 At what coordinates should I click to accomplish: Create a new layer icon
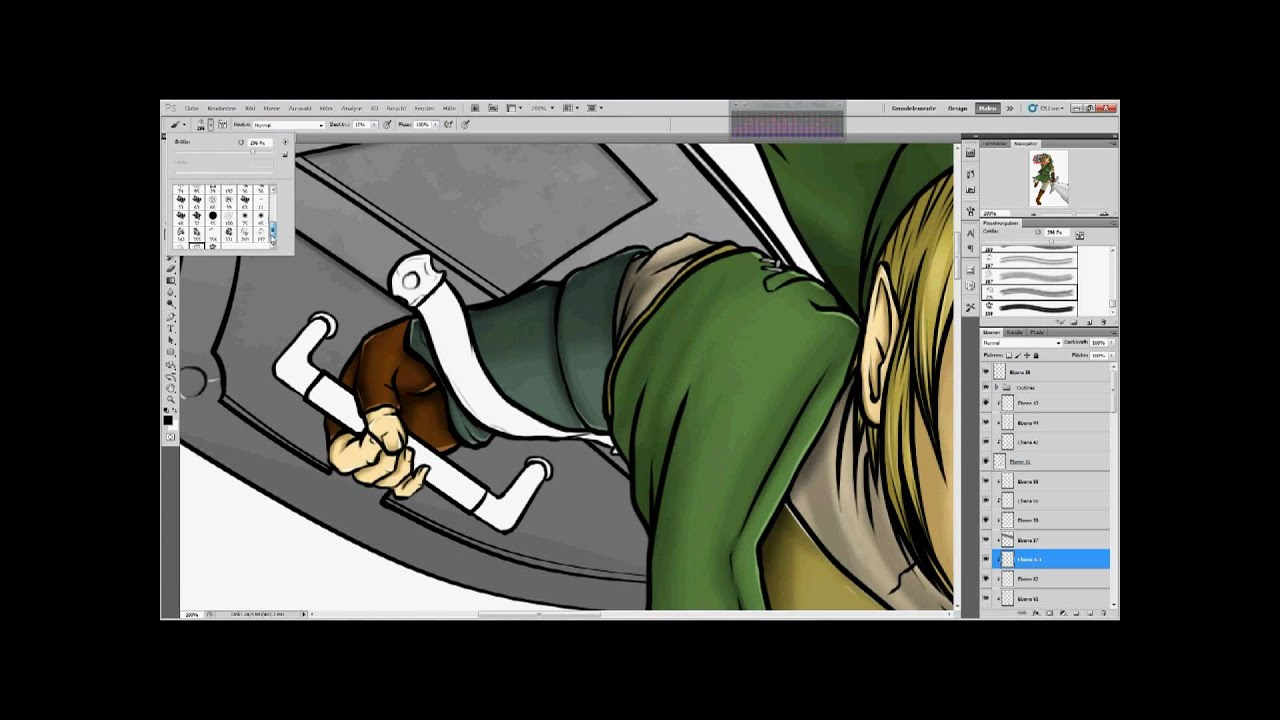click(1089, 612)
